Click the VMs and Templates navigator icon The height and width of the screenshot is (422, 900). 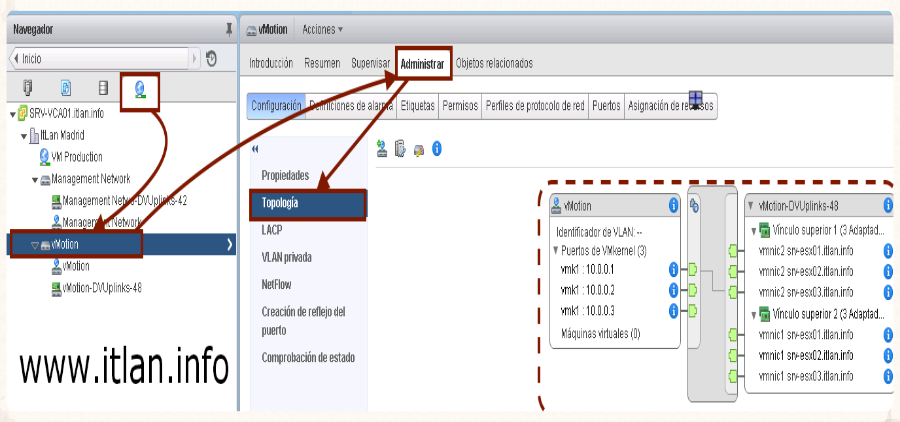click(x=66, y=88)
